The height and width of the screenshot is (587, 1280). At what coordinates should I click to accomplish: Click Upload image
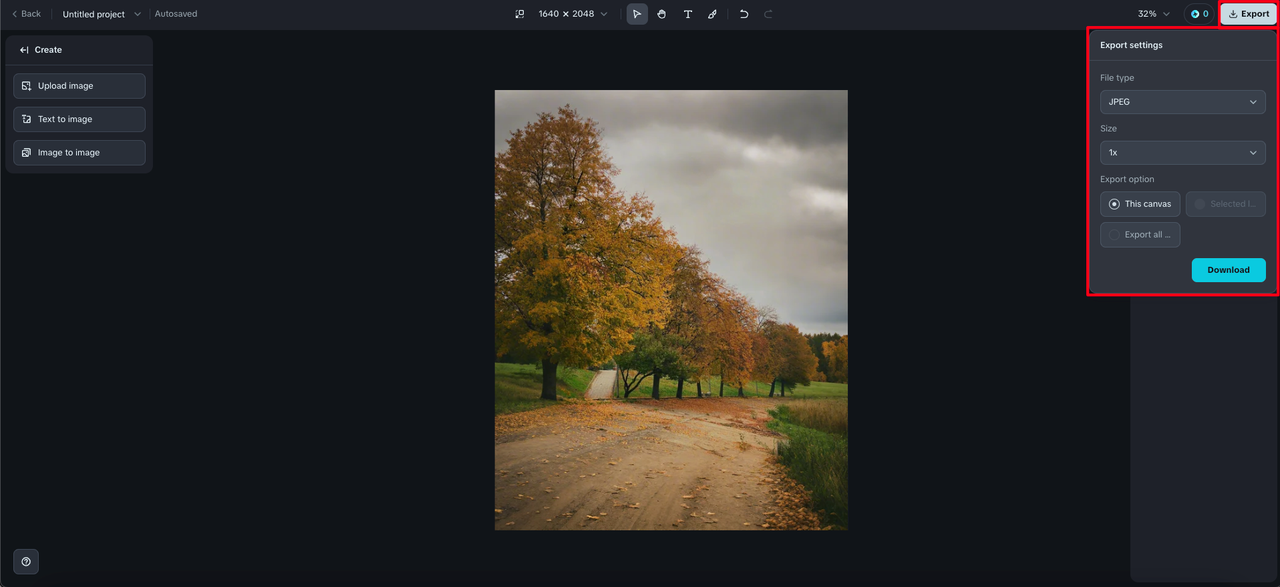pos(79,86)
